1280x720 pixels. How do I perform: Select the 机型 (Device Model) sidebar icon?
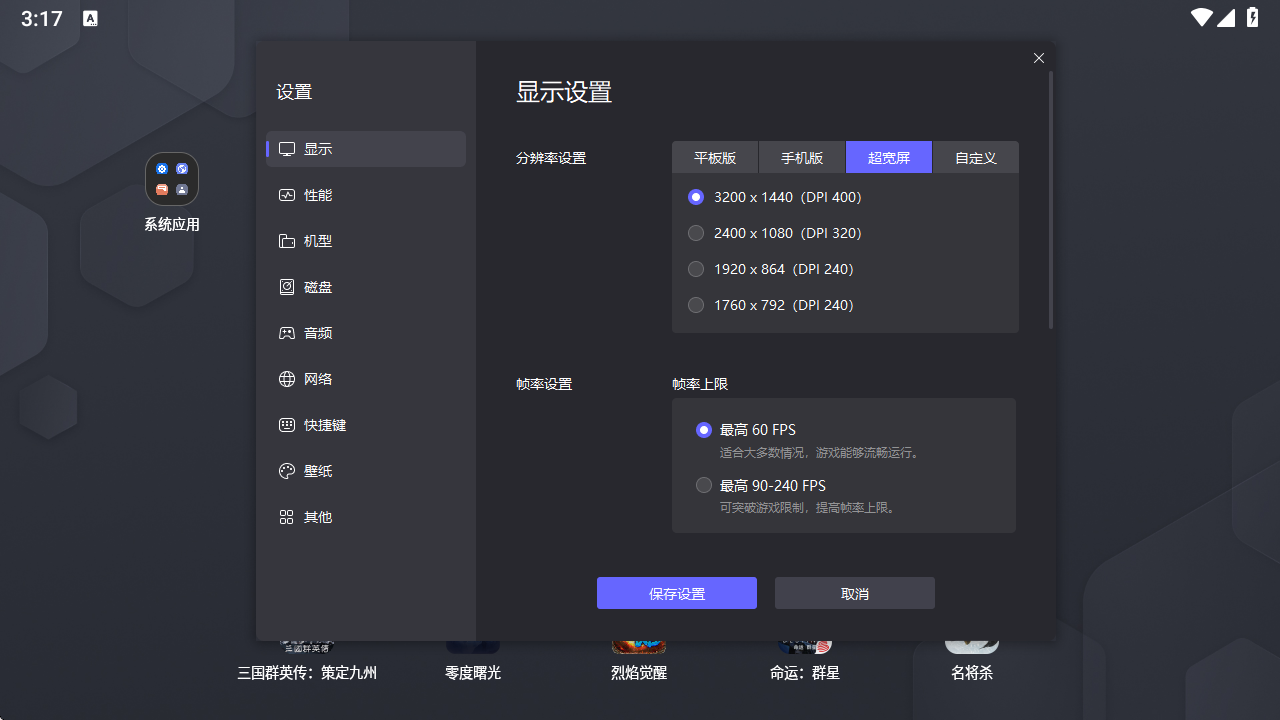tap(316, 241)
